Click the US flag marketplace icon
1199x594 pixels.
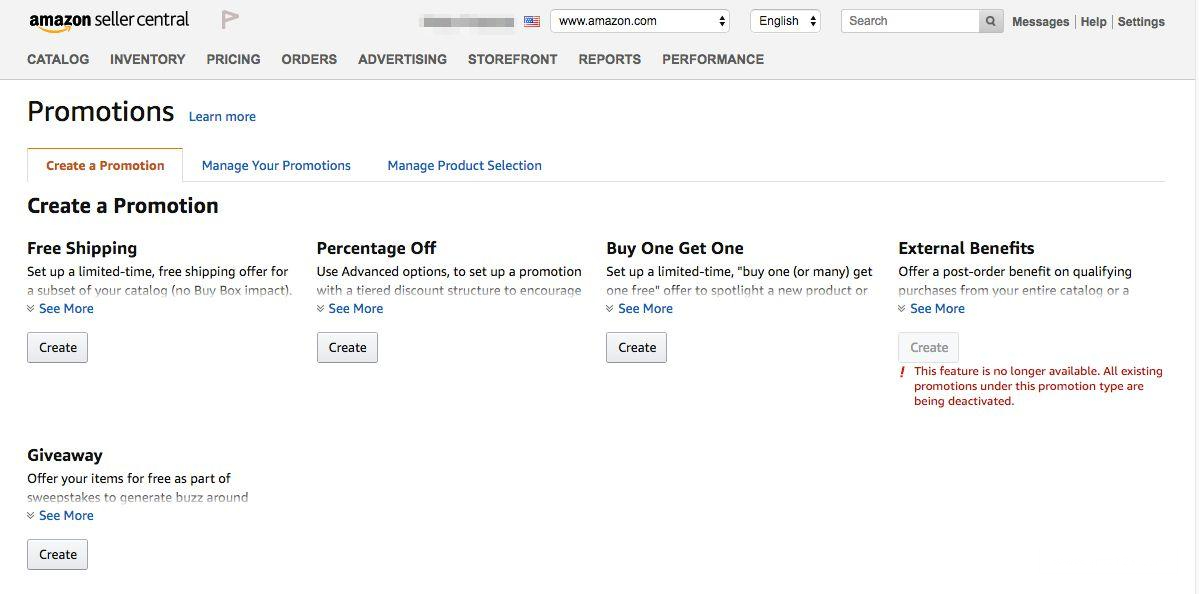click(x=532, y=21)
